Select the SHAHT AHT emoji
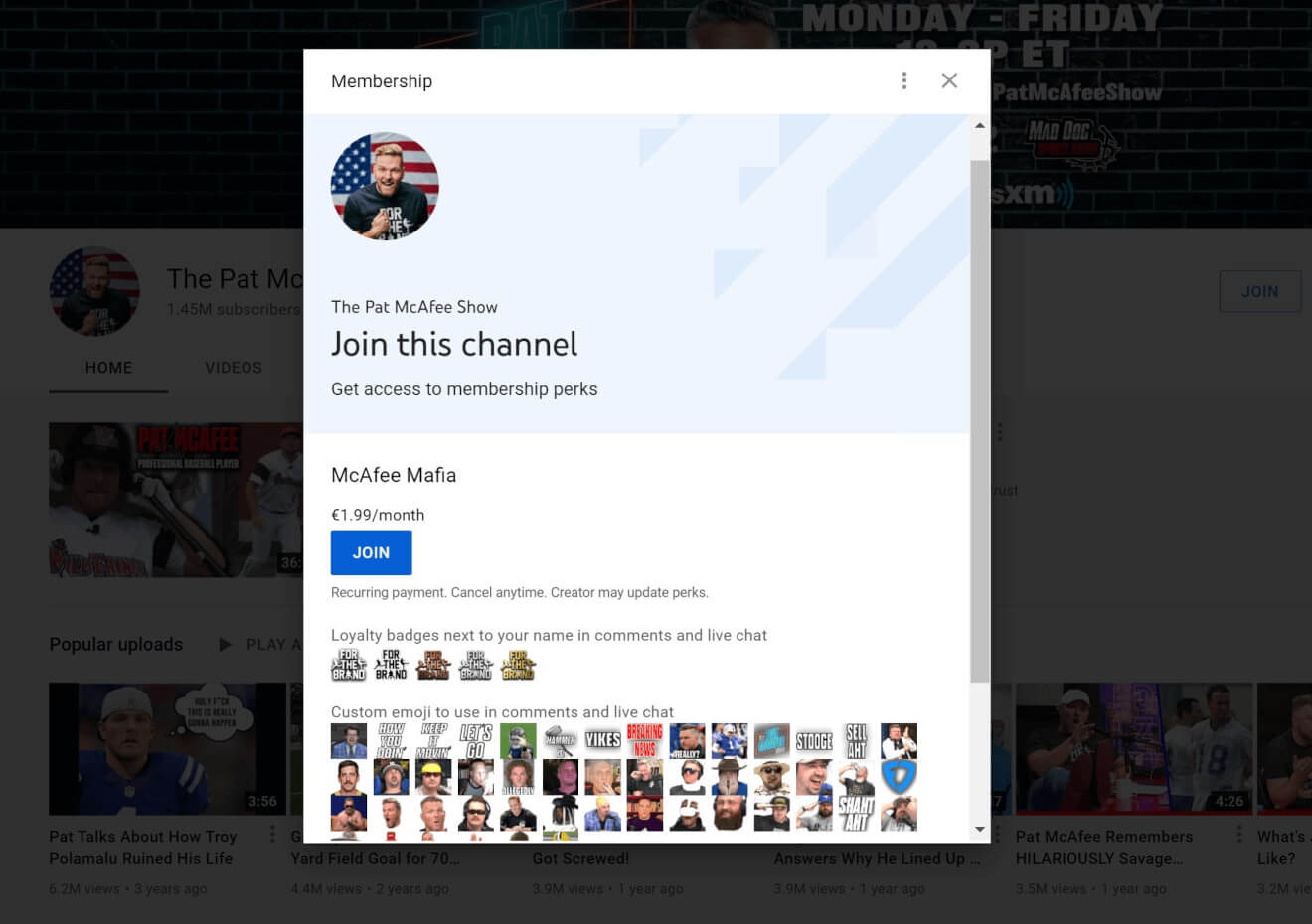This screenshot has height=924, width=1312. [856, 813]
